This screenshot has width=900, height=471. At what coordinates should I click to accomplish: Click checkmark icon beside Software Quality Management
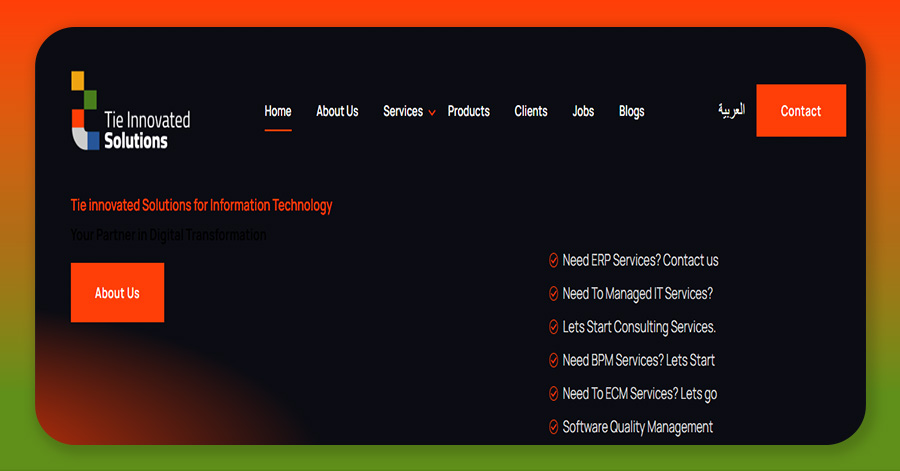tap(553, 427)
